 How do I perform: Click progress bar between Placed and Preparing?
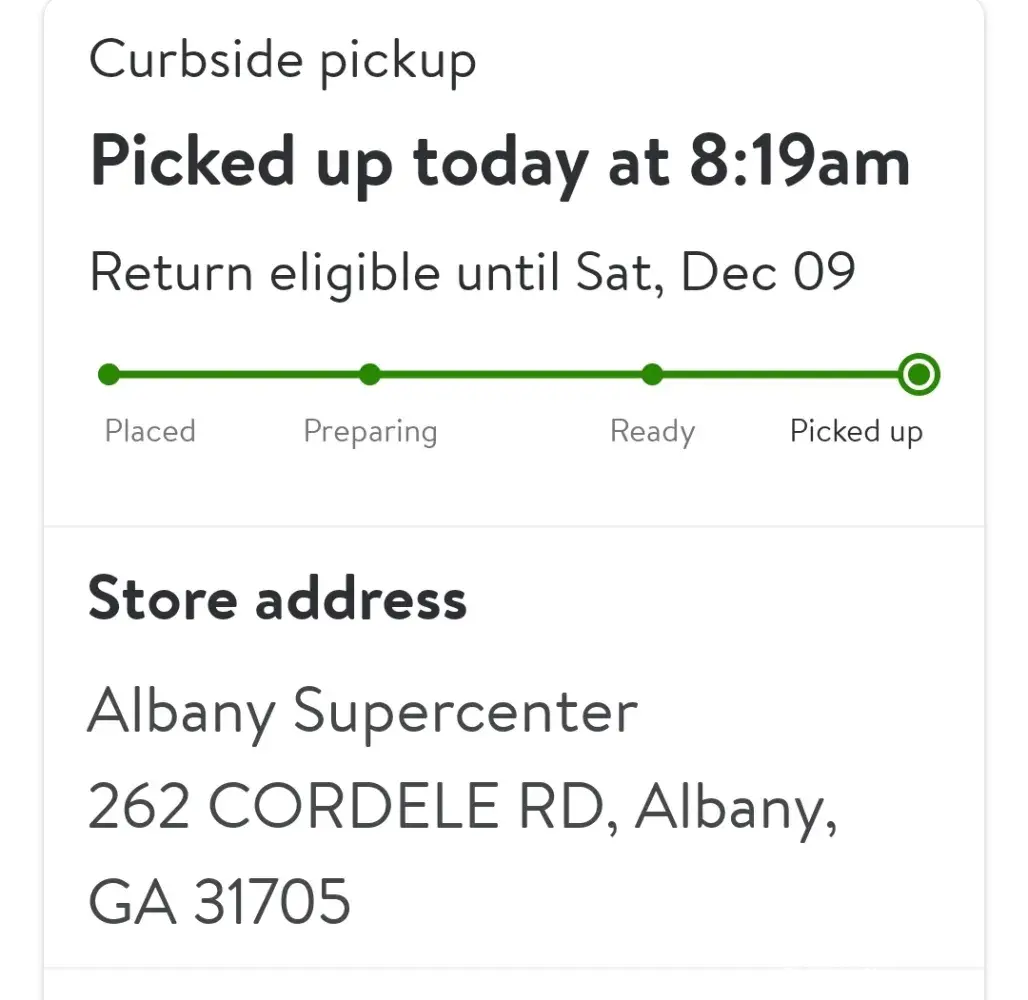point(240,375)
